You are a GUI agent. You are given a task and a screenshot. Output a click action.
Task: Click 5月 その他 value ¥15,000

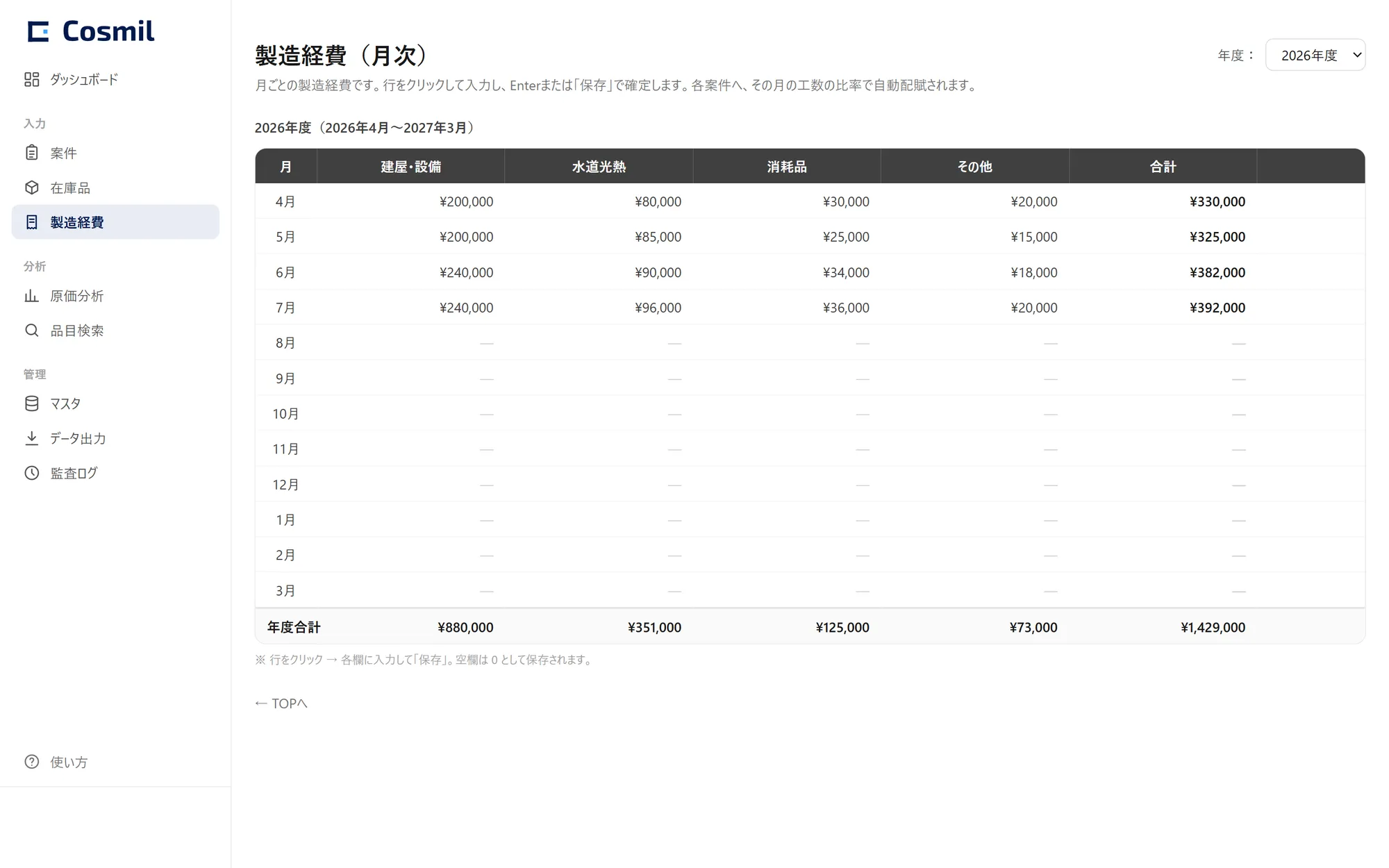[1034, 237]
